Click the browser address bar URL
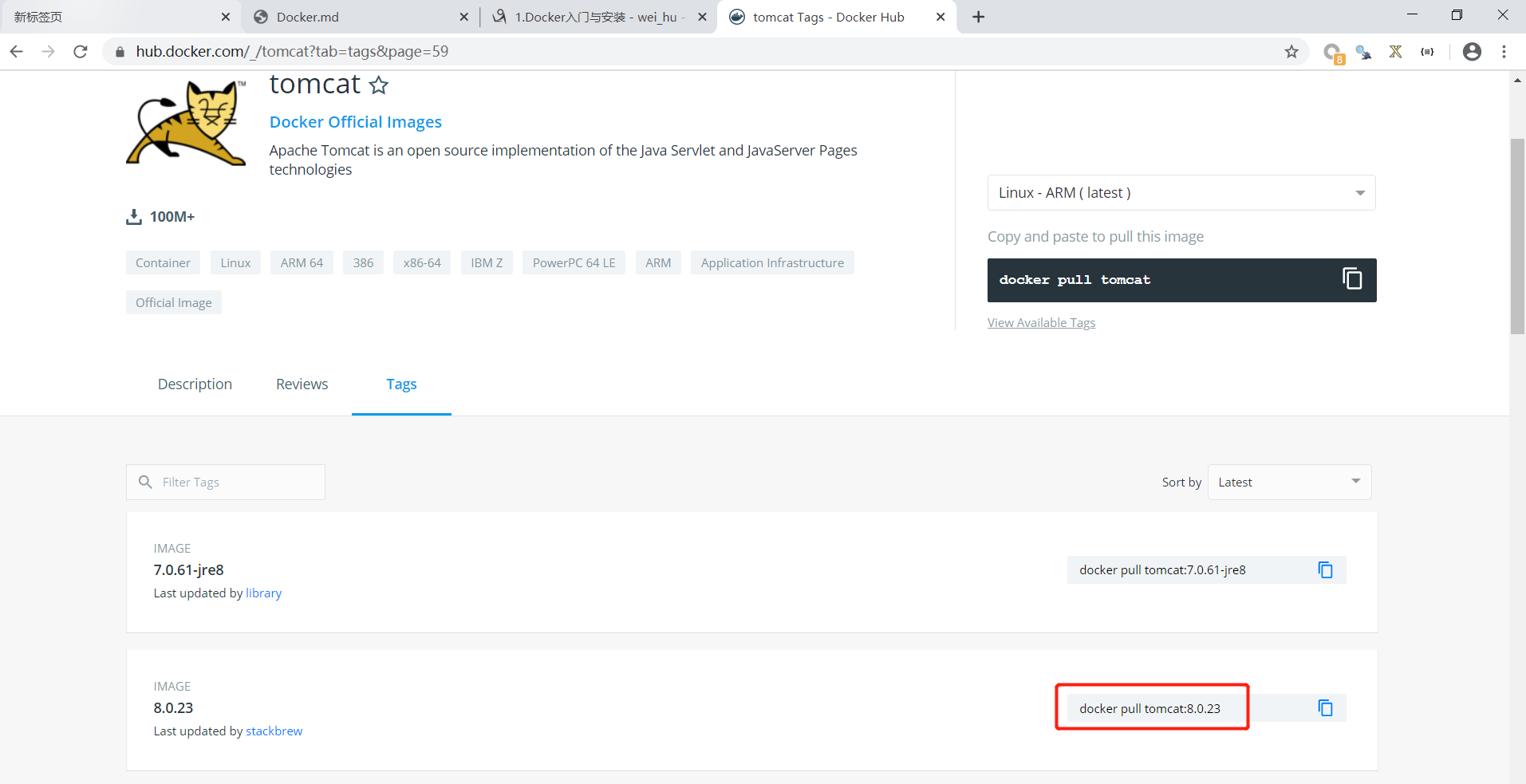 pos(292,52)
